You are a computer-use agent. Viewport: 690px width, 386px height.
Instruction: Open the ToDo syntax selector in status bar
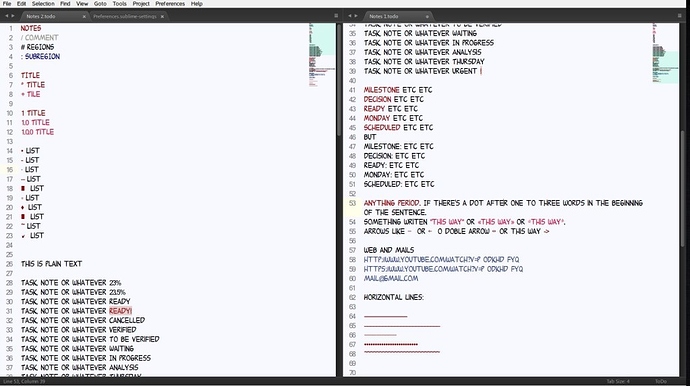[x=661, y=381]
